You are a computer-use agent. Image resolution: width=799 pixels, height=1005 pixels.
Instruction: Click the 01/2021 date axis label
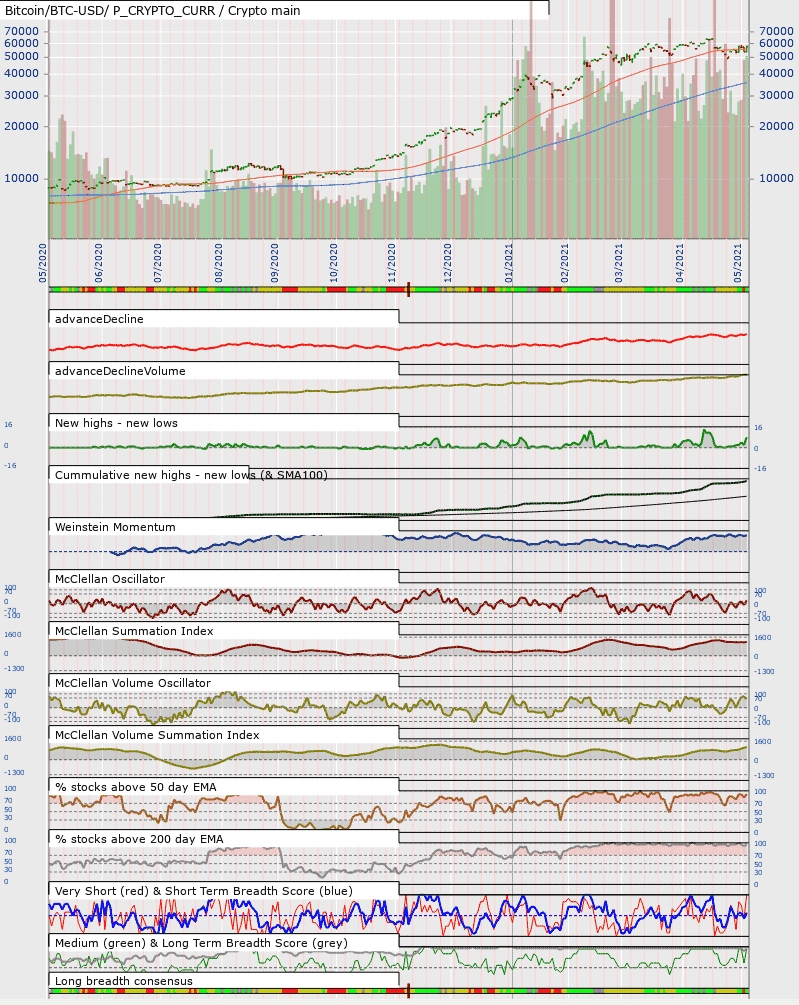click(x=509, y=263)
